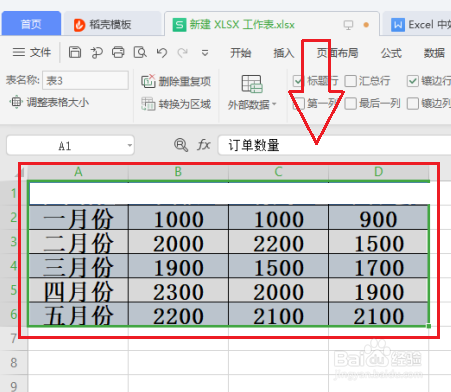This screenshot has height=392, width=451.
Task: Select row 1 header
Action: (14, 193)
